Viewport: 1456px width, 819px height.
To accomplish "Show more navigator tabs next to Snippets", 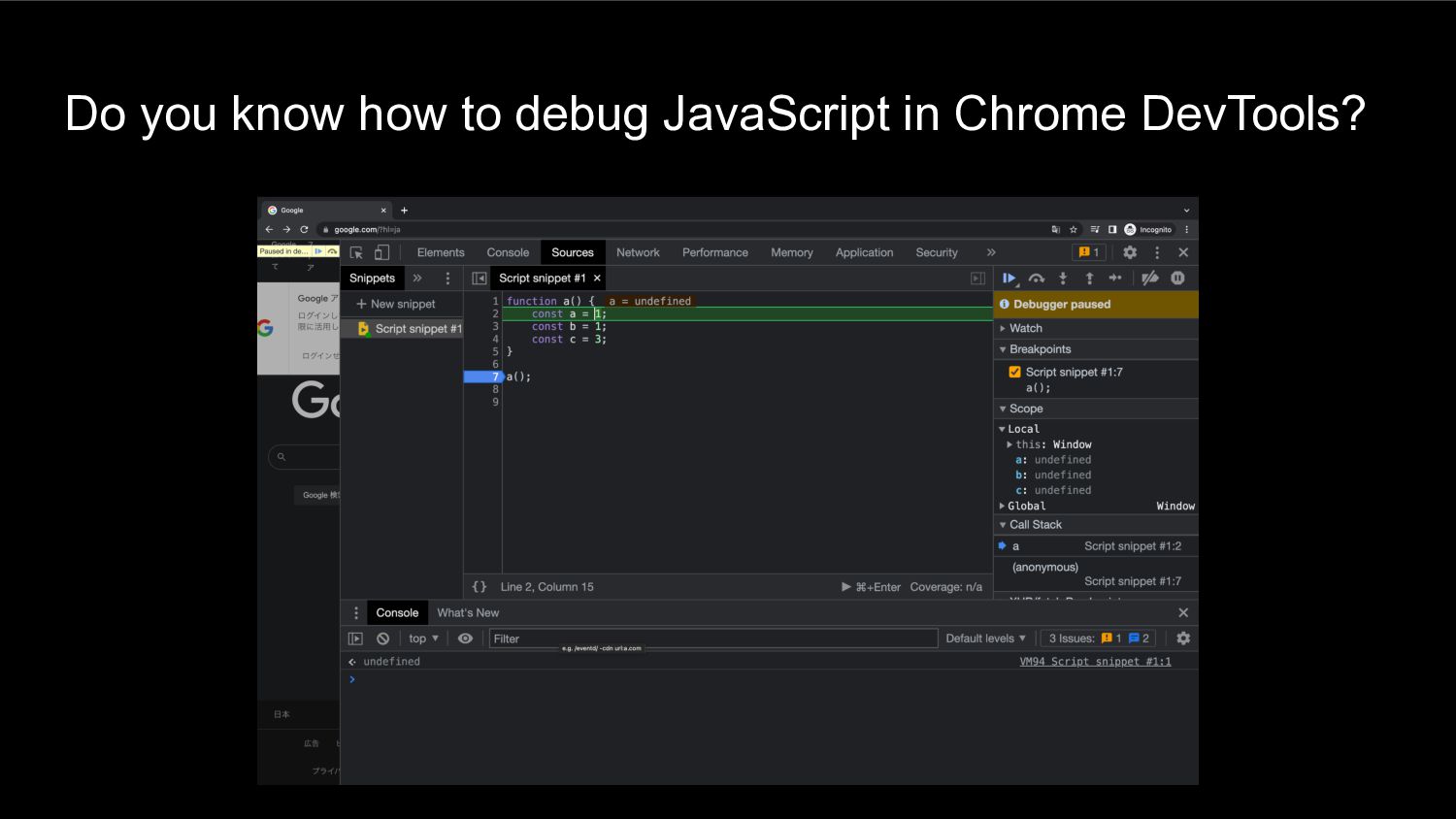I will click(x=417, y=278).
